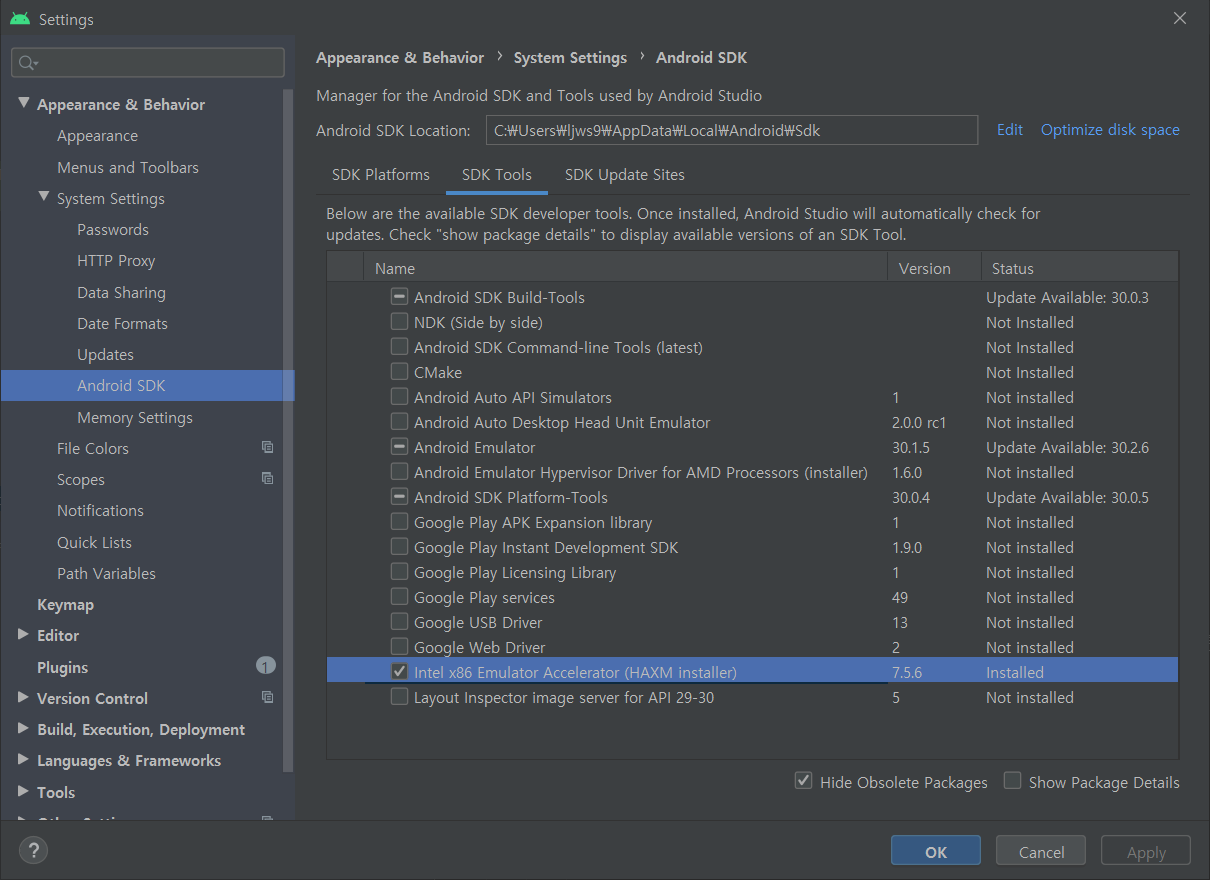Check the CMake checkbox
The width and height of the screenshot is (1210, 880).
pyautogui.click(x=399, y=372)
